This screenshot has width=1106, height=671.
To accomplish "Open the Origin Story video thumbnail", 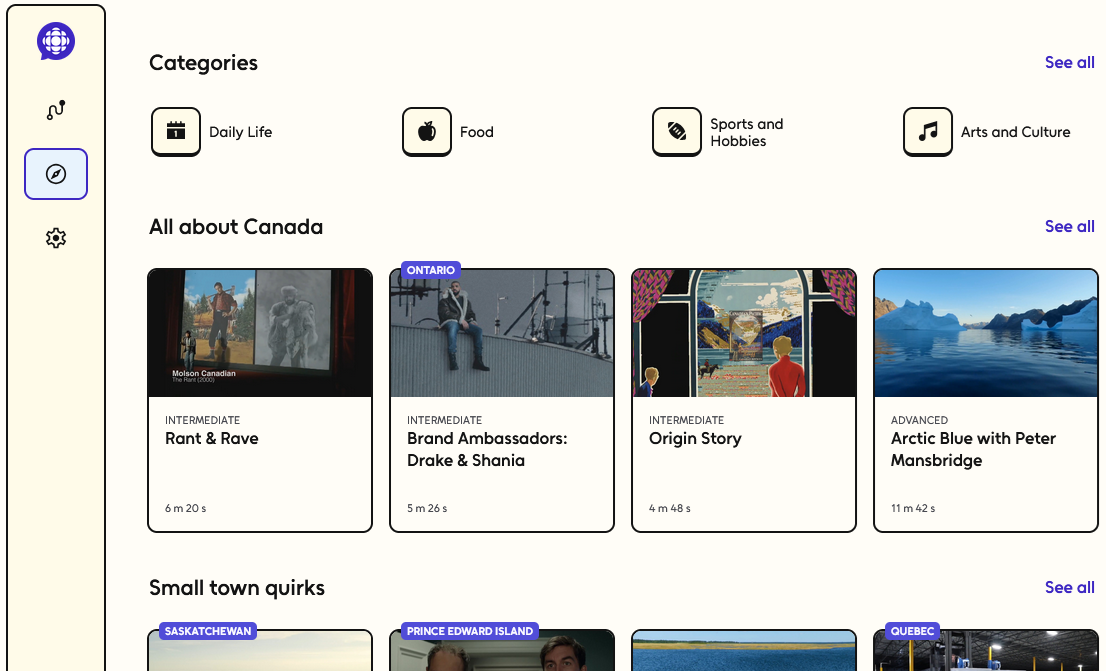I will pos(744,333).
